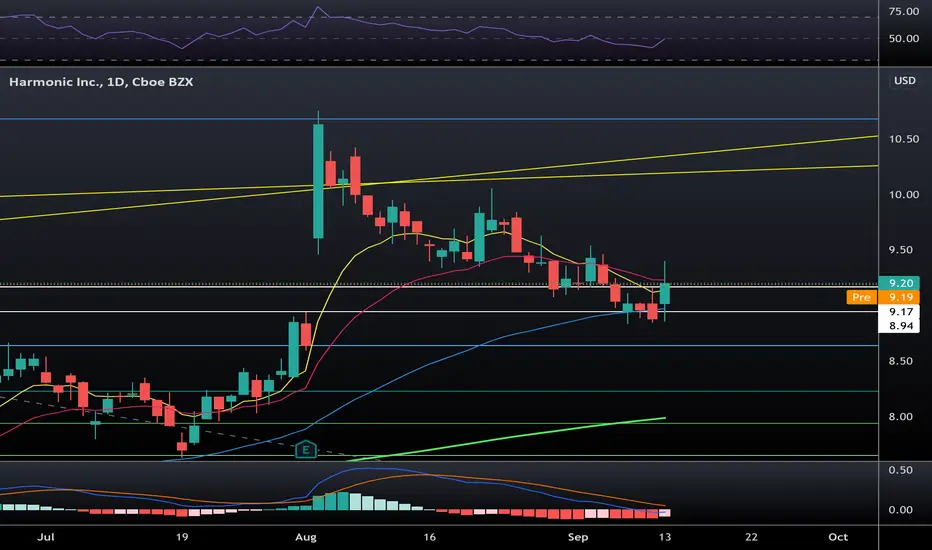The width and height of the screenshot is (932, 550).
Task: Click the 8.94 price label
Action: pyautogui.click(x=900, y=325)
